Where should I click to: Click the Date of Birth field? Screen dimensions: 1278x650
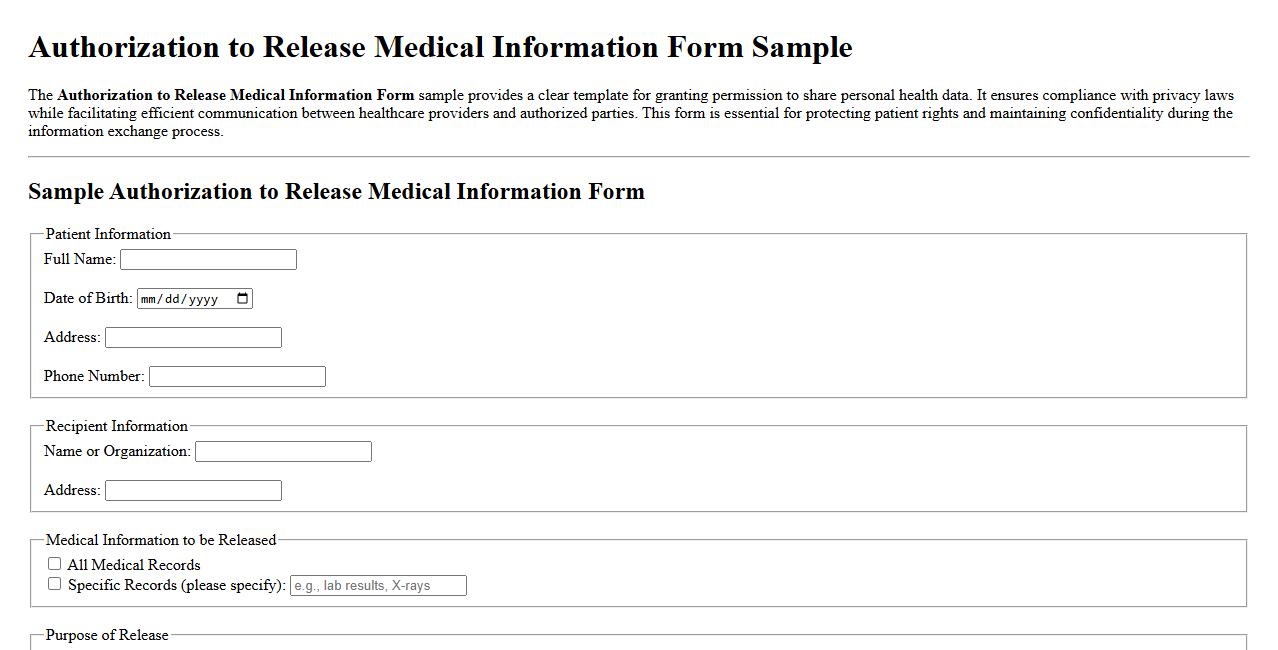pos(185,297)
